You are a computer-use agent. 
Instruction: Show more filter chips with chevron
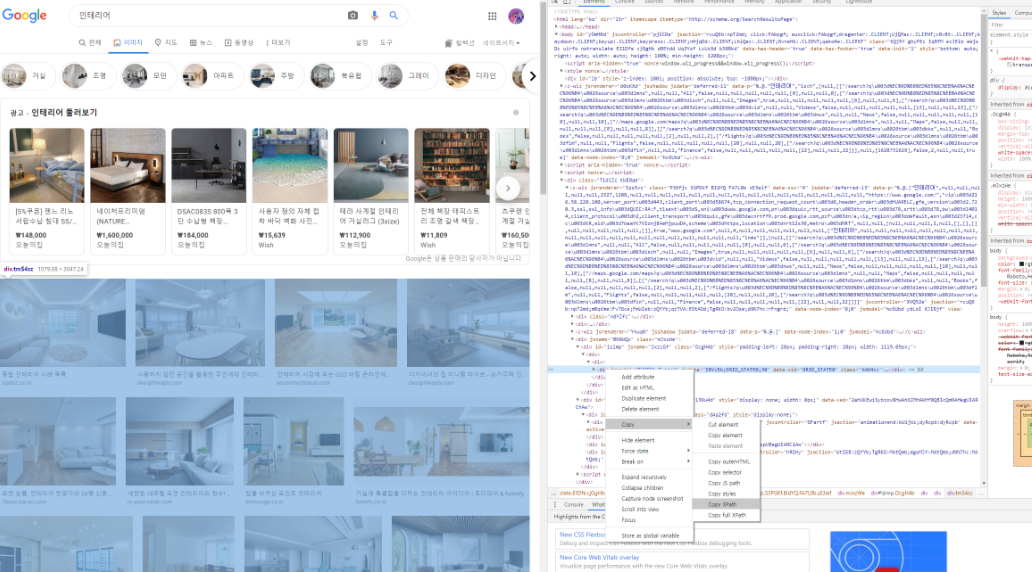pos(532,76)
